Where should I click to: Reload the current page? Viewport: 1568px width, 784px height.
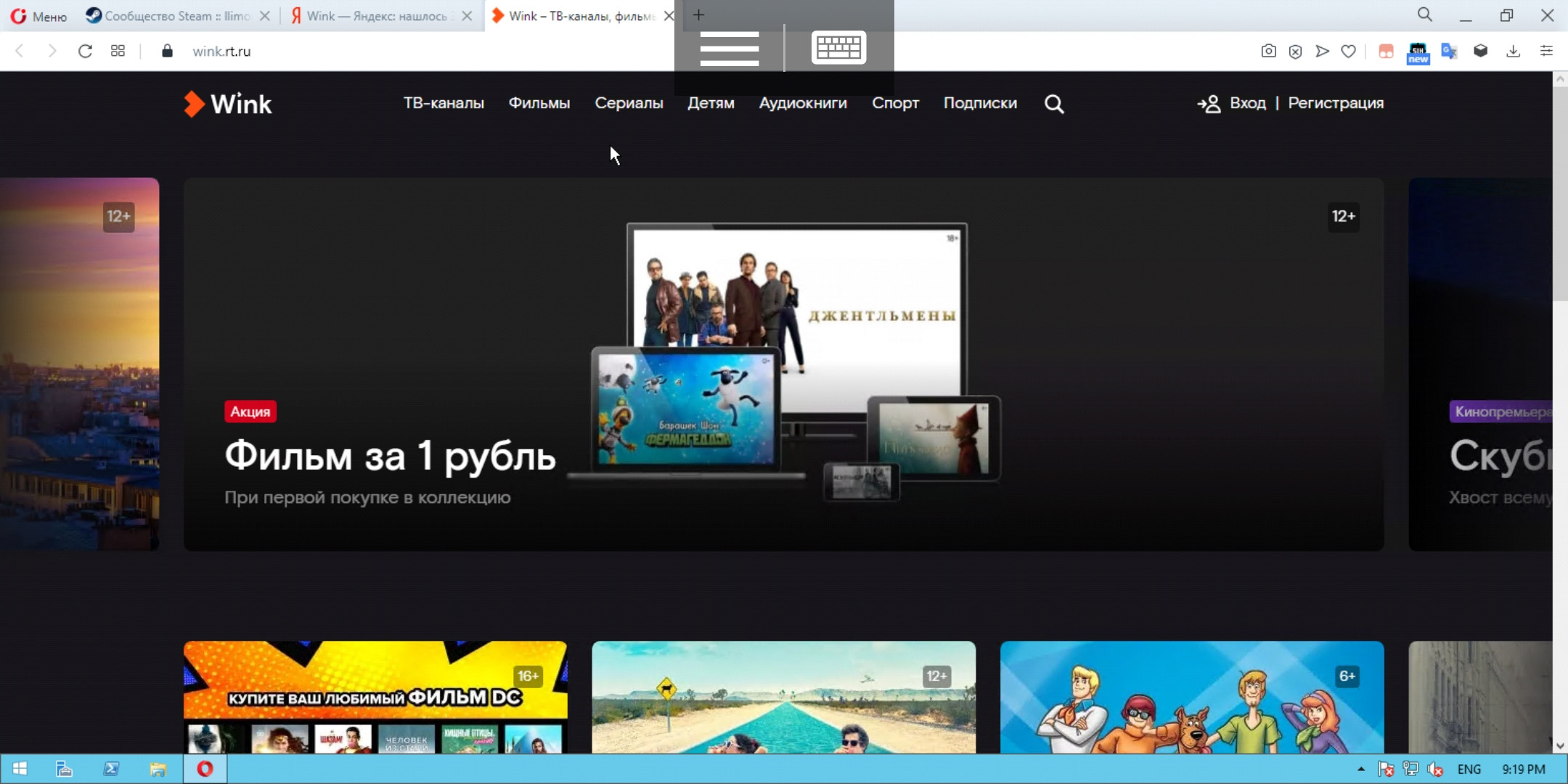pos(85,51)
